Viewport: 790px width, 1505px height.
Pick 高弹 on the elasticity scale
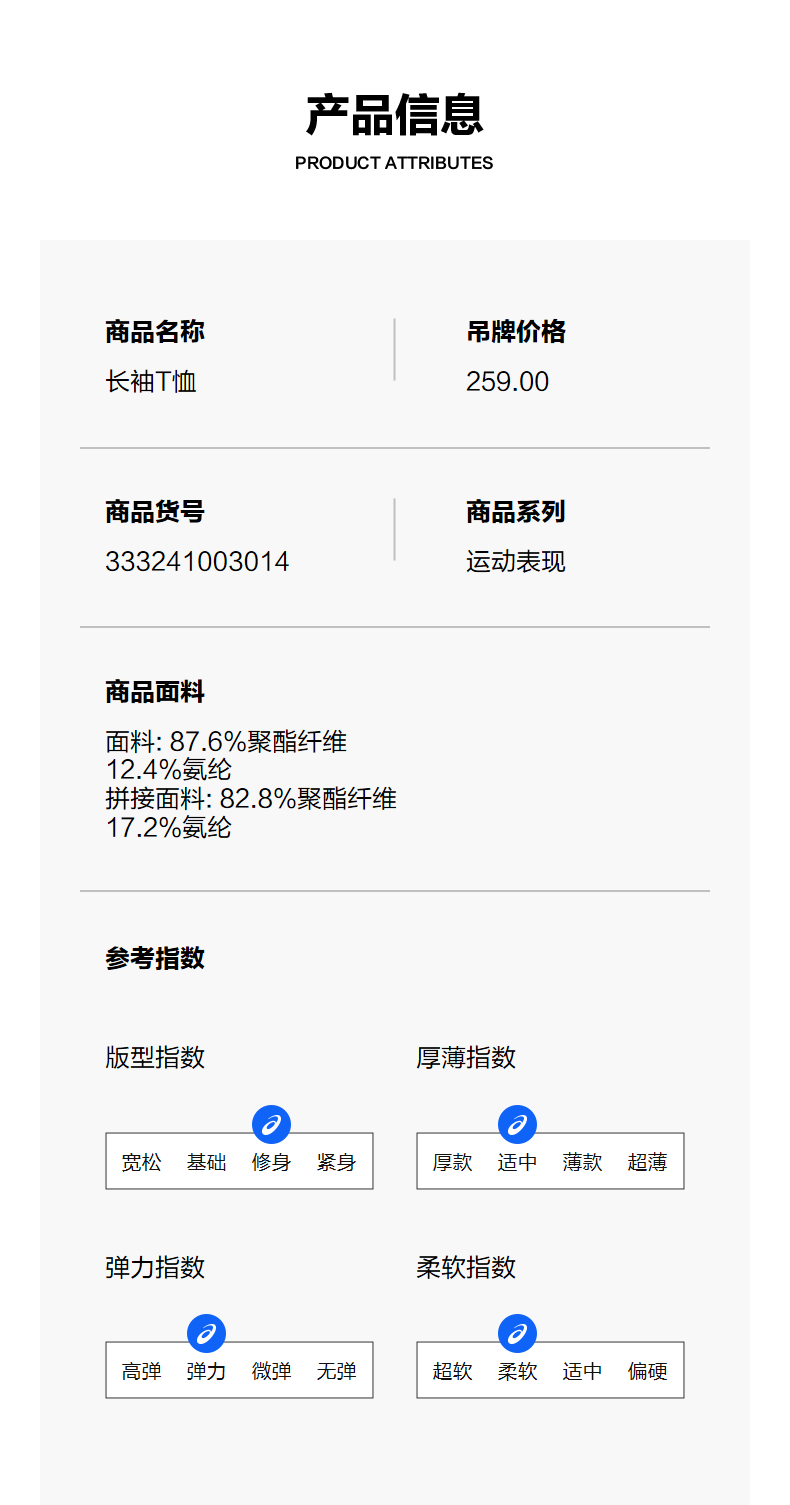(141, 1372)
